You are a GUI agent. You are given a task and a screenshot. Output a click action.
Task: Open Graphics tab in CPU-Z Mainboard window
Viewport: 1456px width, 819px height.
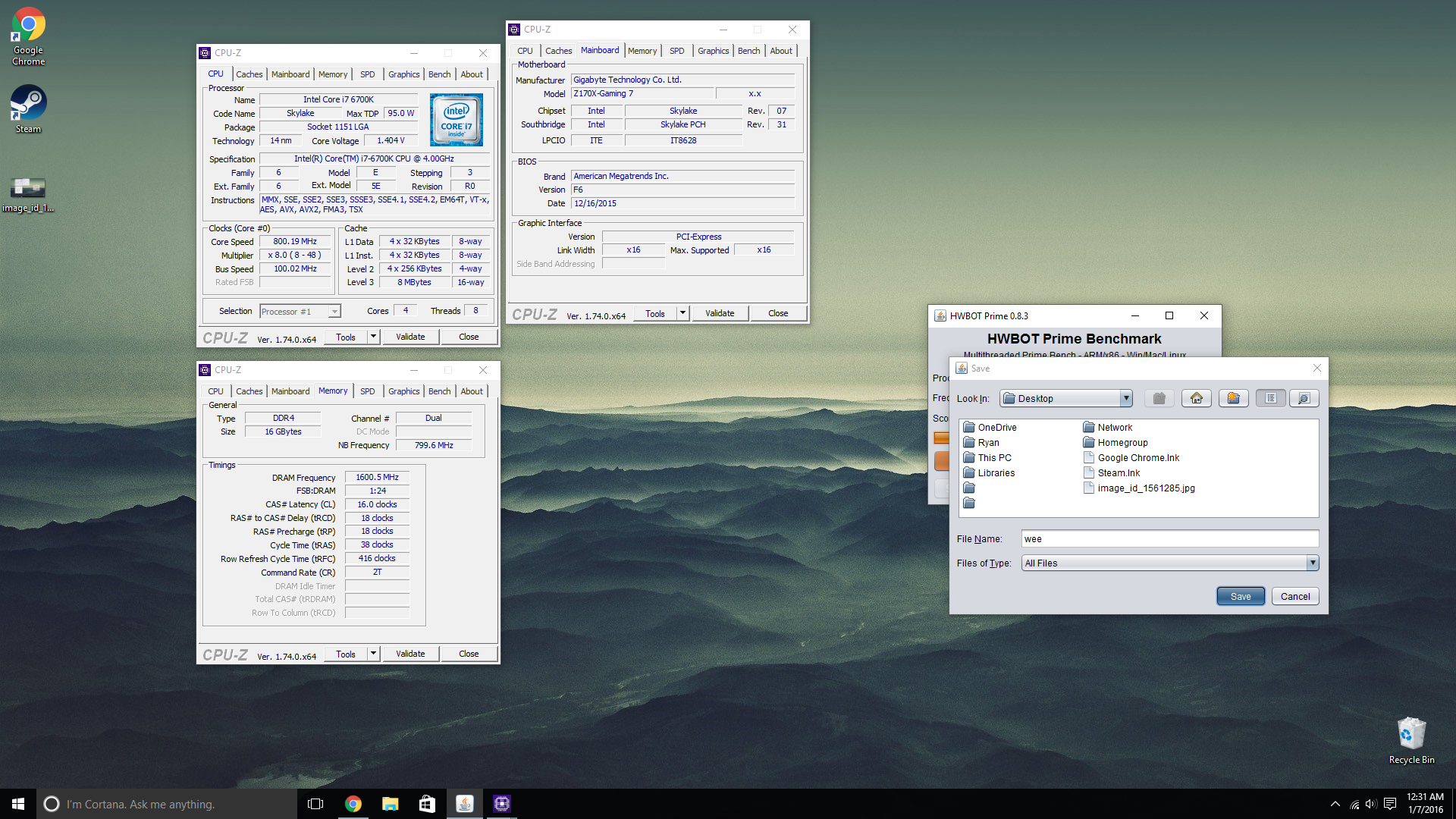[x=713, y=51]
